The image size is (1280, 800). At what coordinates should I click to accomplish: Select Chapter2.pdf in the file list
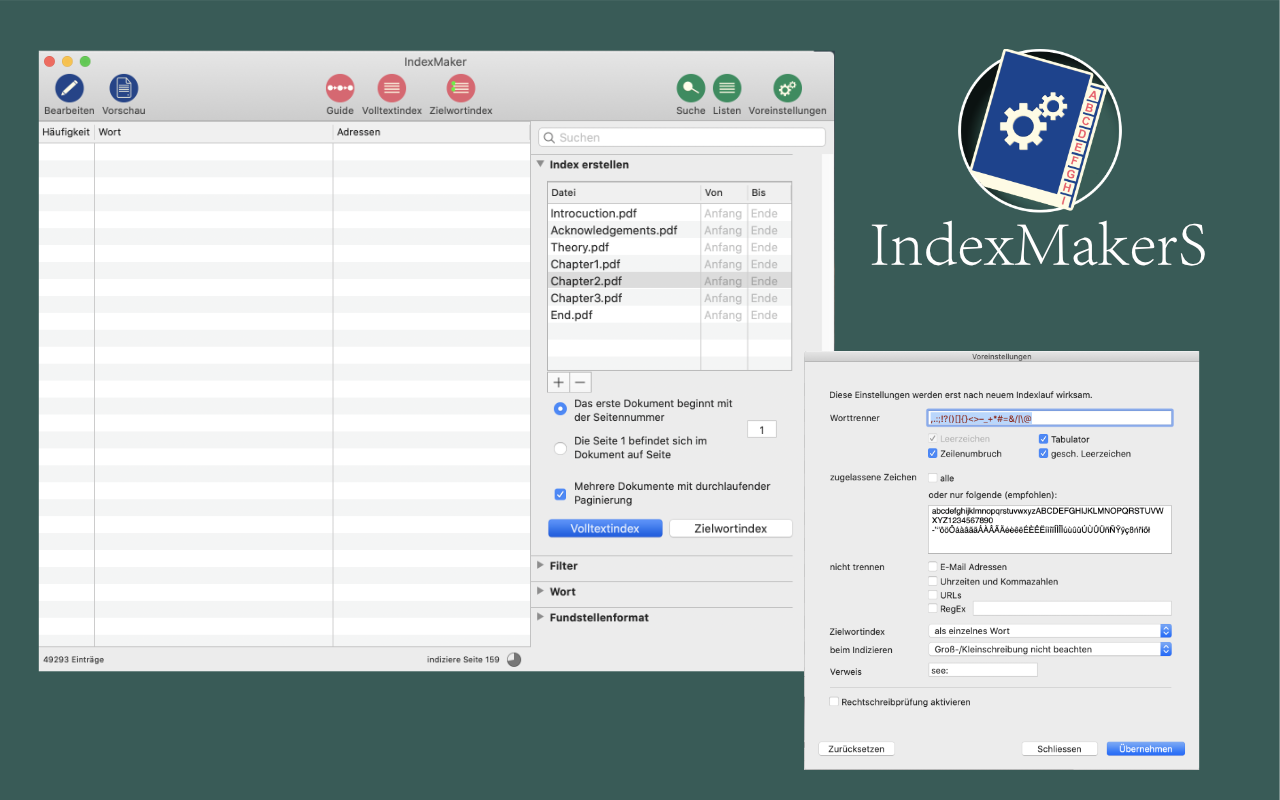586,281
